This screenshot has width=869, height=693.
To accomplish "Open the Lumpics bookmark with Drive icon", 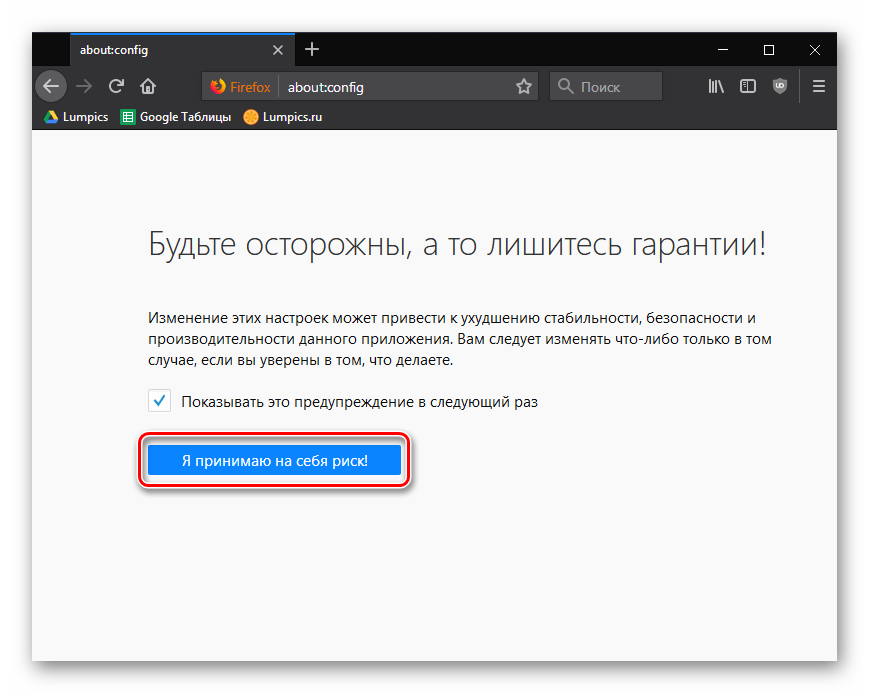I will [x=76, y=117].
